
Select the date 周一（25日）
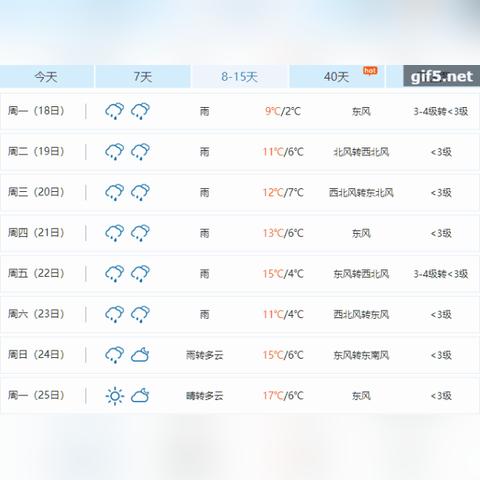36,395
